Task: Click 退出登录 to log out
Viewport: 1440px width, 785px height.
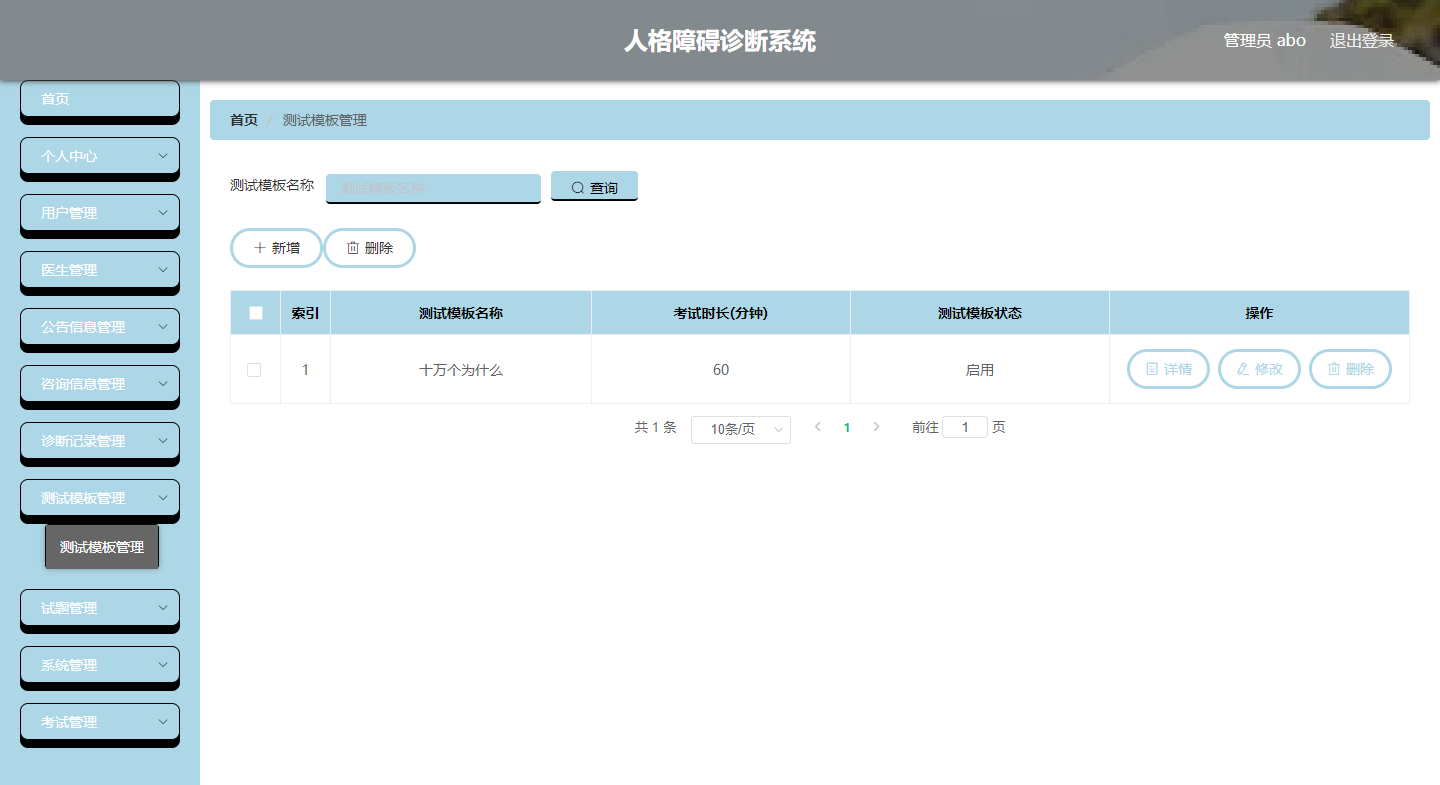Action: coord(1362,40)
